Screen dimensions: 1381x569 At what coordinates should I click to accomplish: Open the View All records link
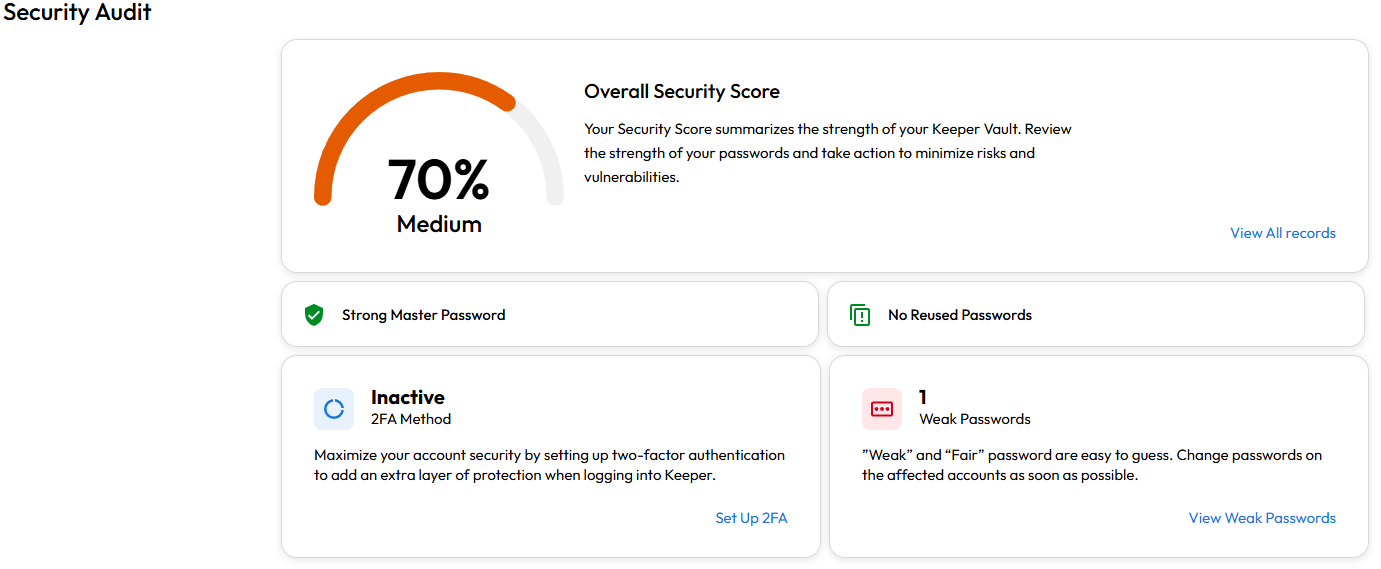pos(1282,233)
